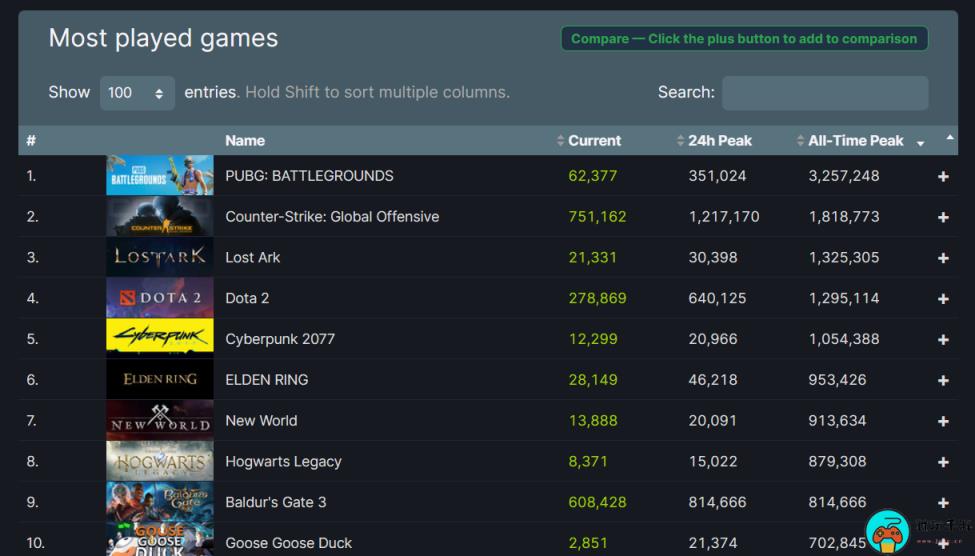Viewport: 975px width, 556px height.
Task: Open the Cyberpunk 2077 game link
Action: tap(280, 339)
